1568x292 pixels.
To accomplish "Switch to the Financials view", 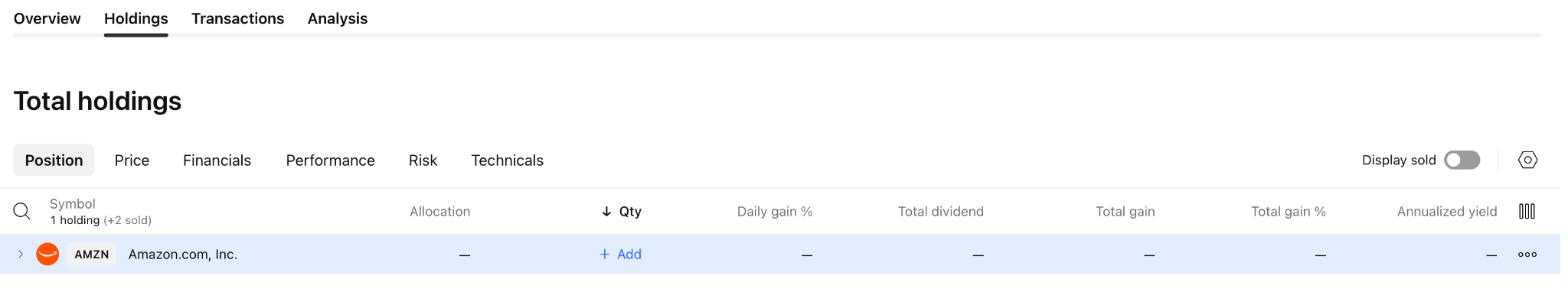I will 217,161.
